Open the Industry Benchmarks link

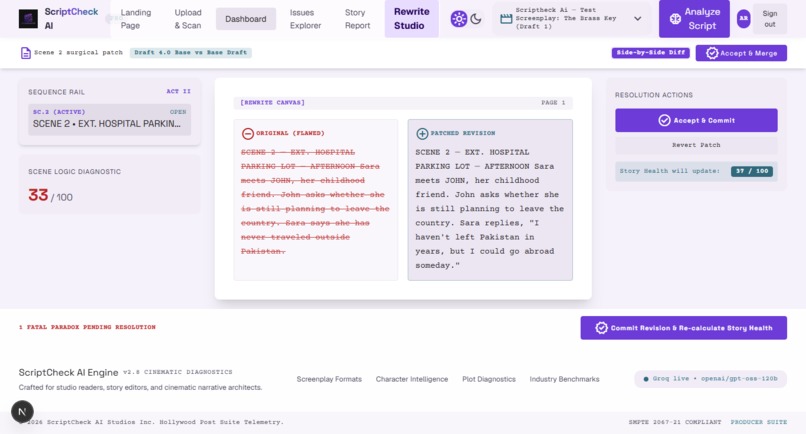tap(564, 379)
